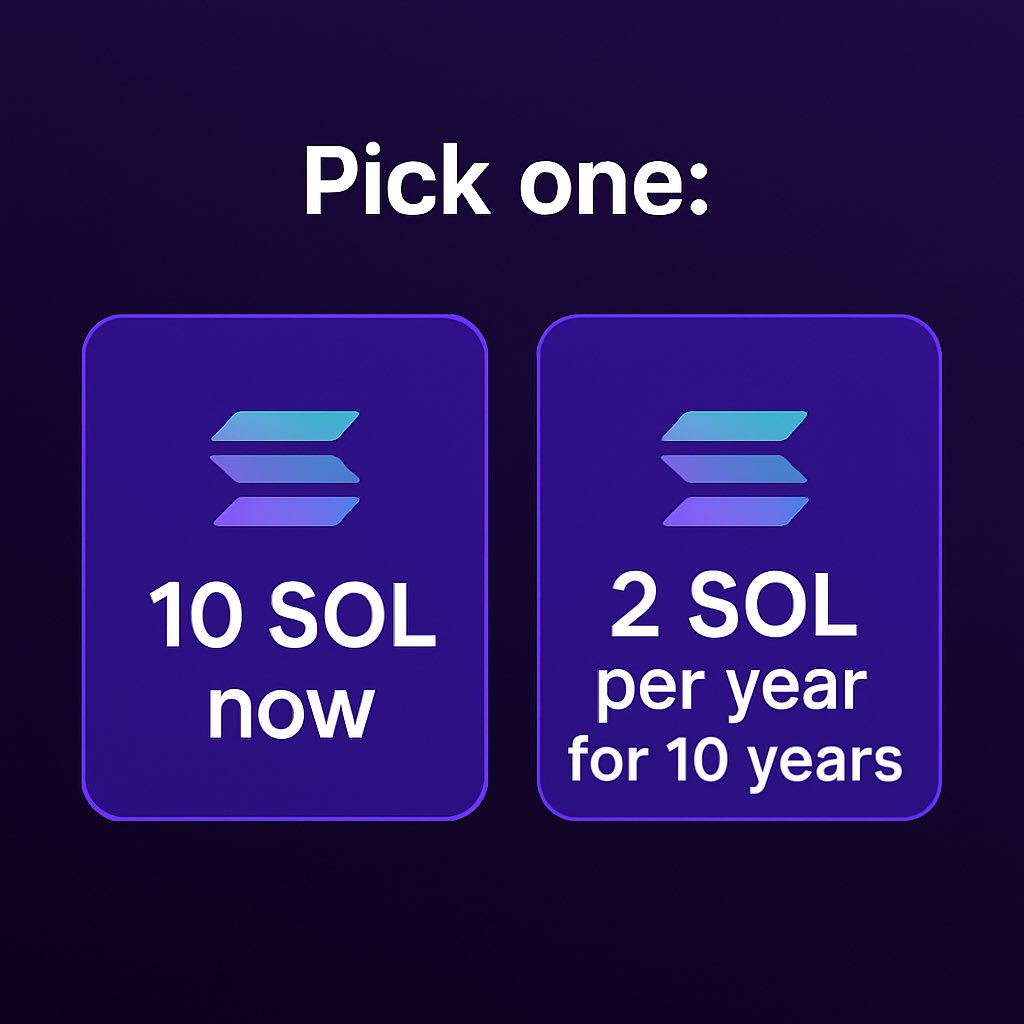Select the "10 SOL now" option card

[x=285, y=567]
